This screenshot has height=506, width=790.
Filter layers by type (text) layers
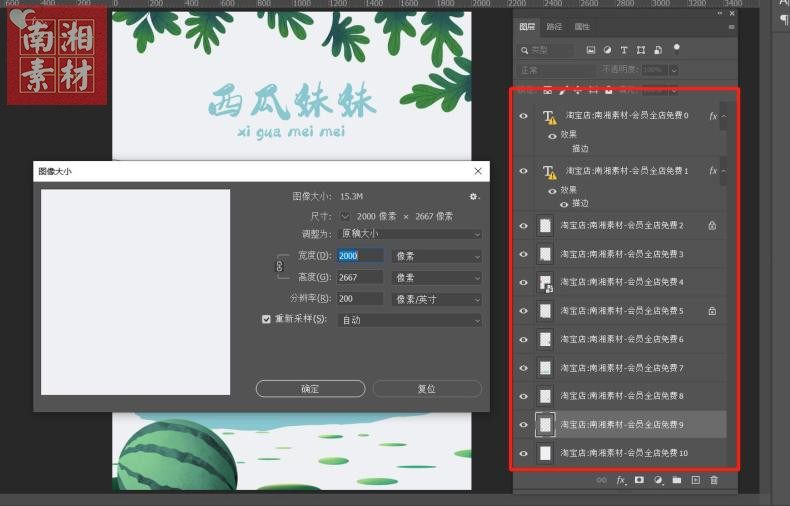point(624,49)
